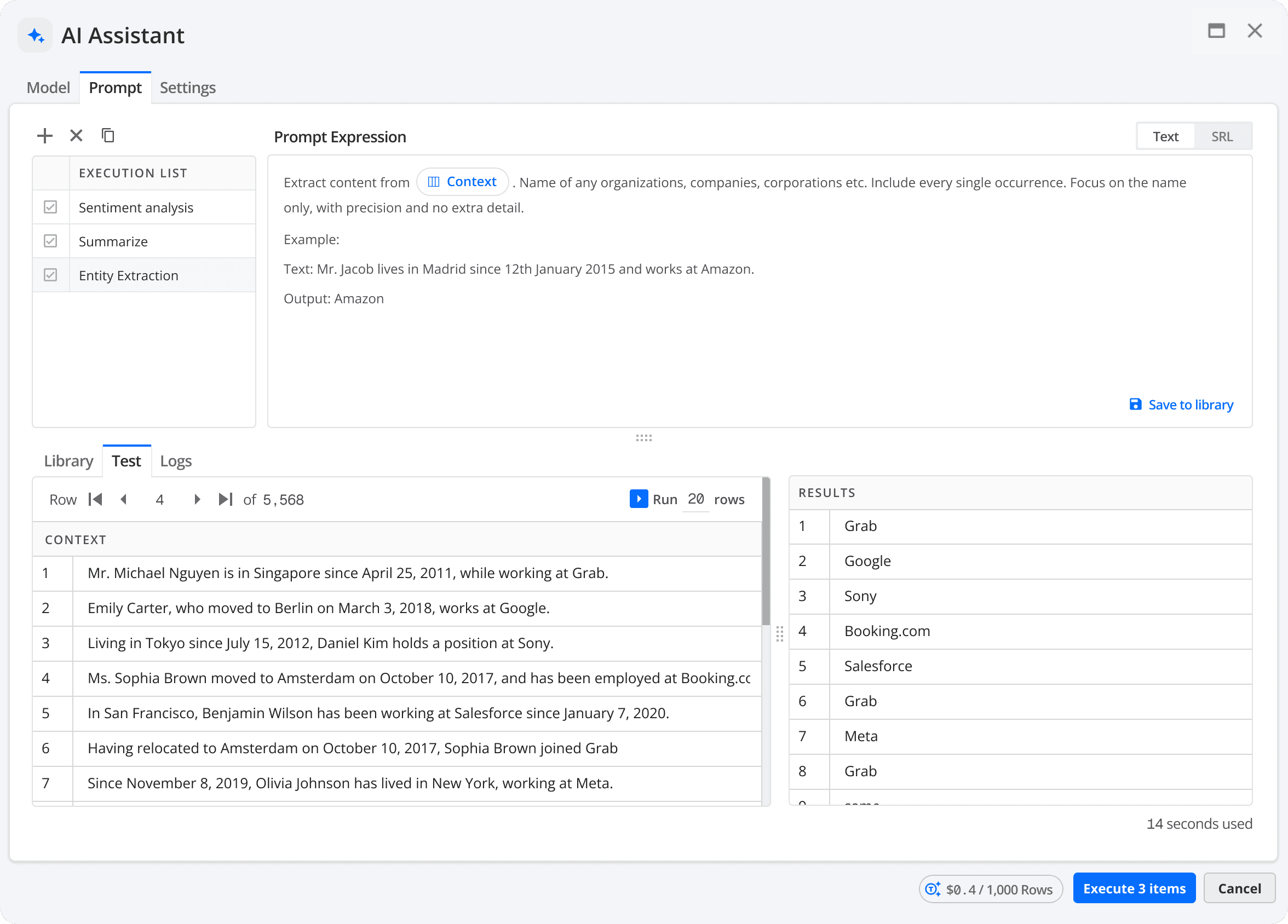This screenshot has width=1288, height=924.
Task: Open the Settings tab
Action: pyautogui.click(x=187, y=88)
